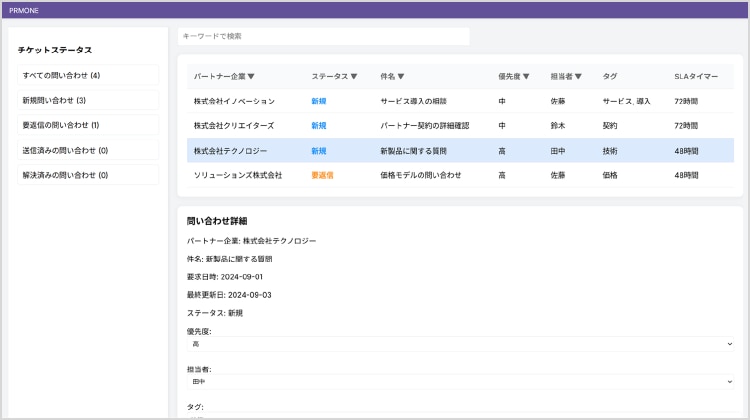750x420 pixels.
Task: Sort by 優先度 column arrow
Action: click(x=526, y=76)
